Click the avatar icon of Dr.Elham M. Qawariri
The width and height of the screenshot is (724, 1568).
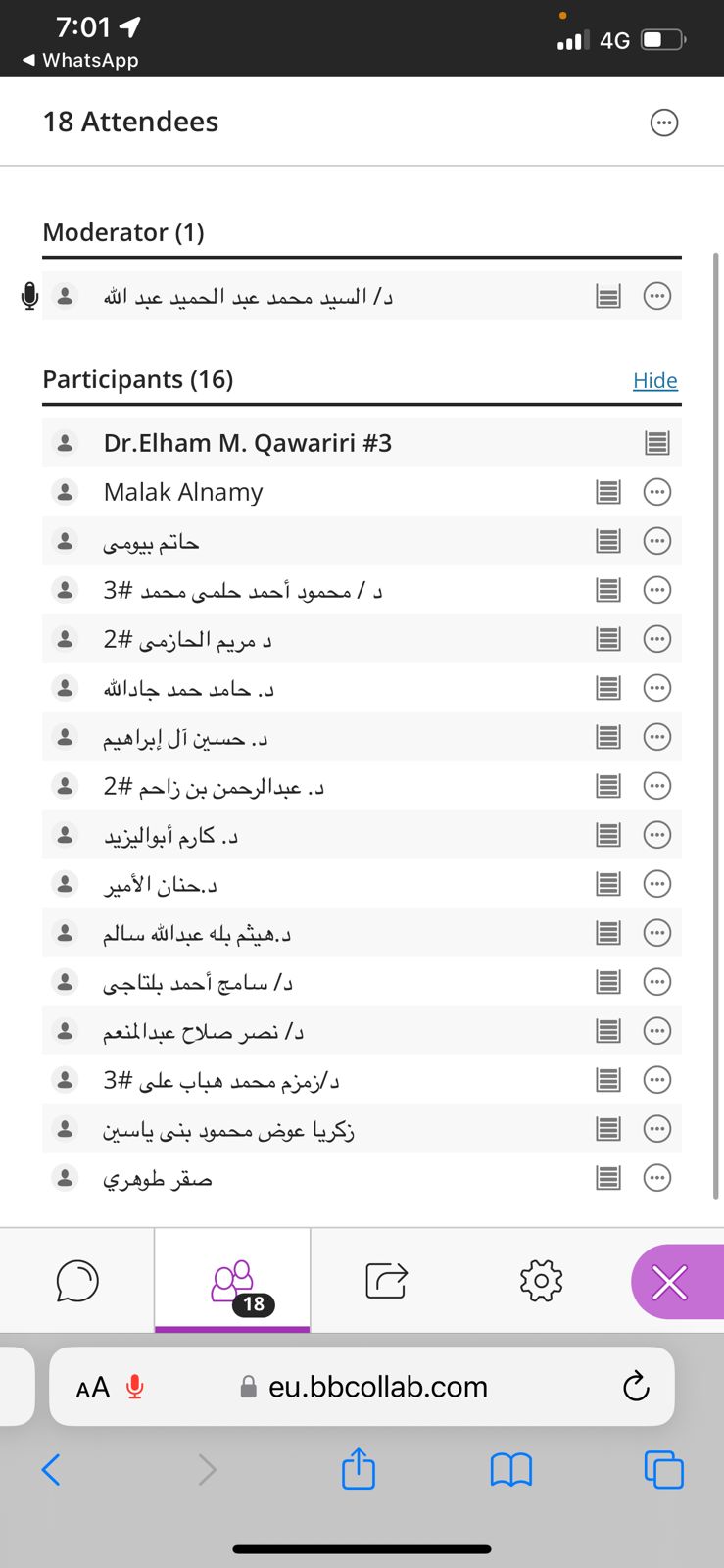65,443
